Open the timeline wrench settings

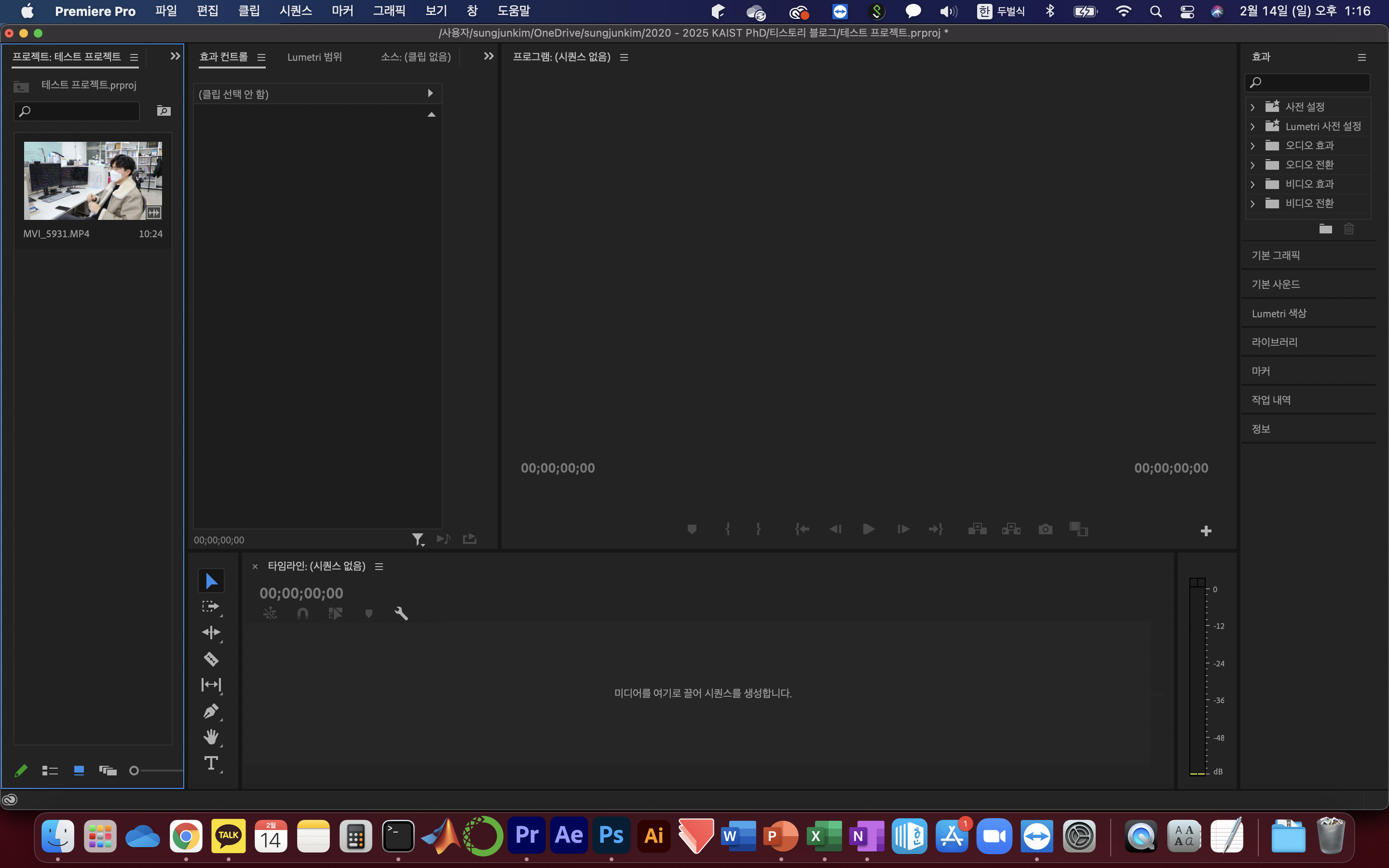pyautogui.click(x=401, y=614)
